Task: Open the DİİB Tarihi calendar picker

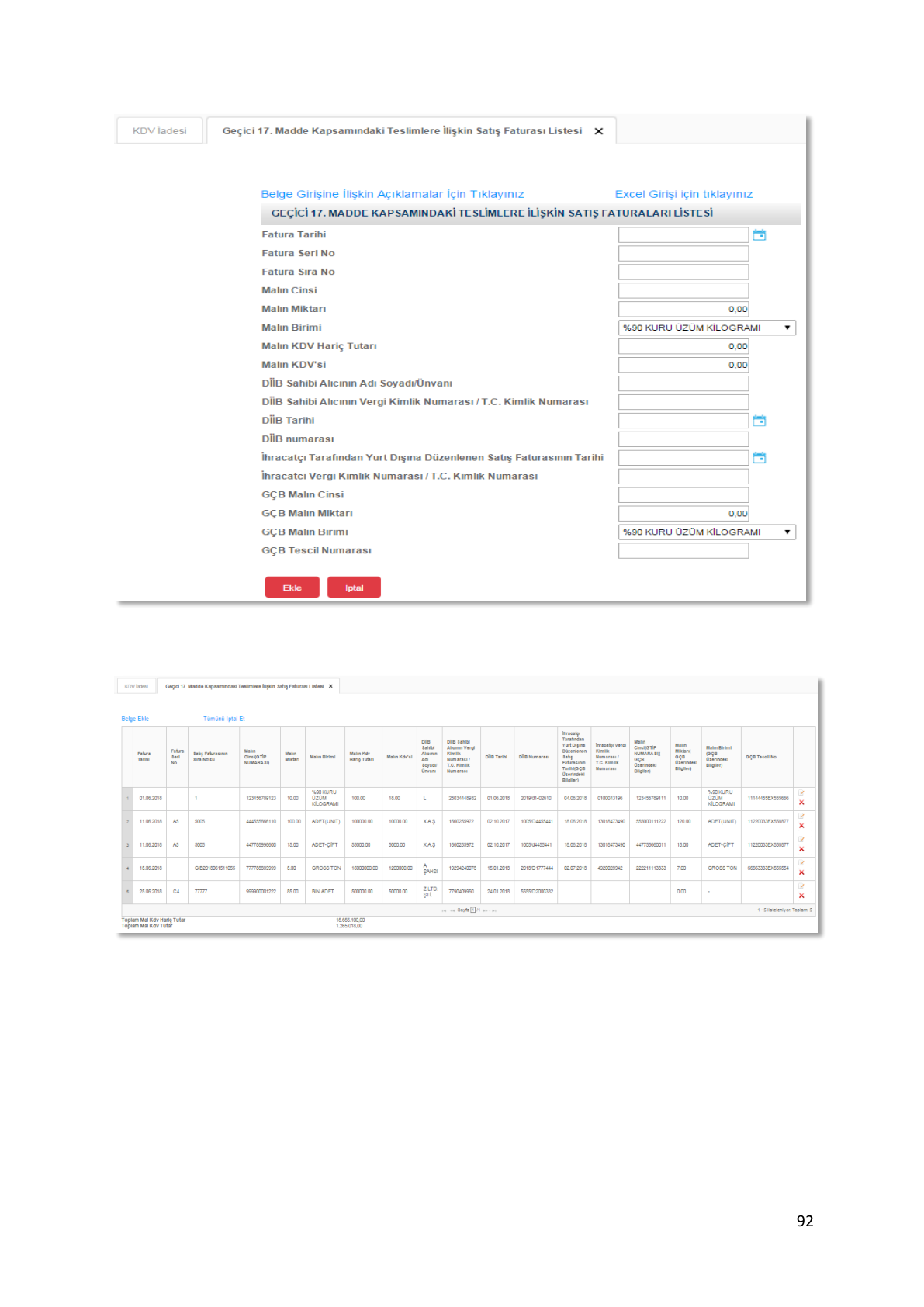Action: click(x=759, y=420)
